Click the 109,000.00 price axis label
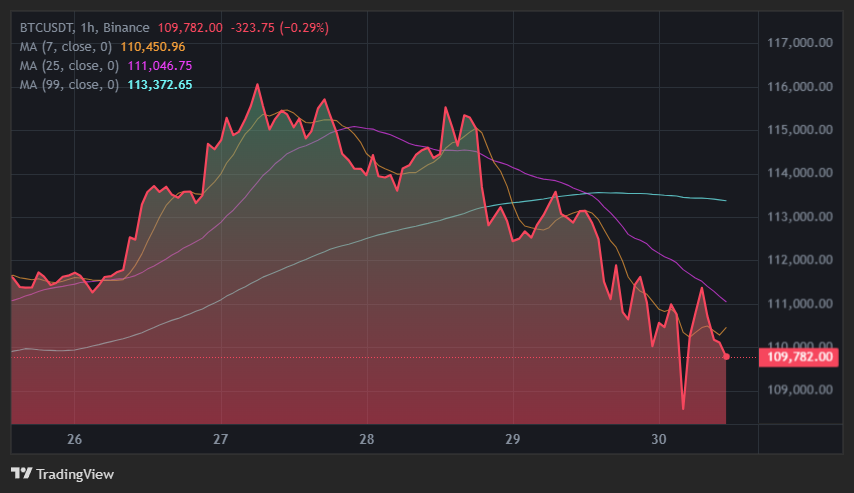The height and width of the screenshot is (493, 854). tap(800, 390)
